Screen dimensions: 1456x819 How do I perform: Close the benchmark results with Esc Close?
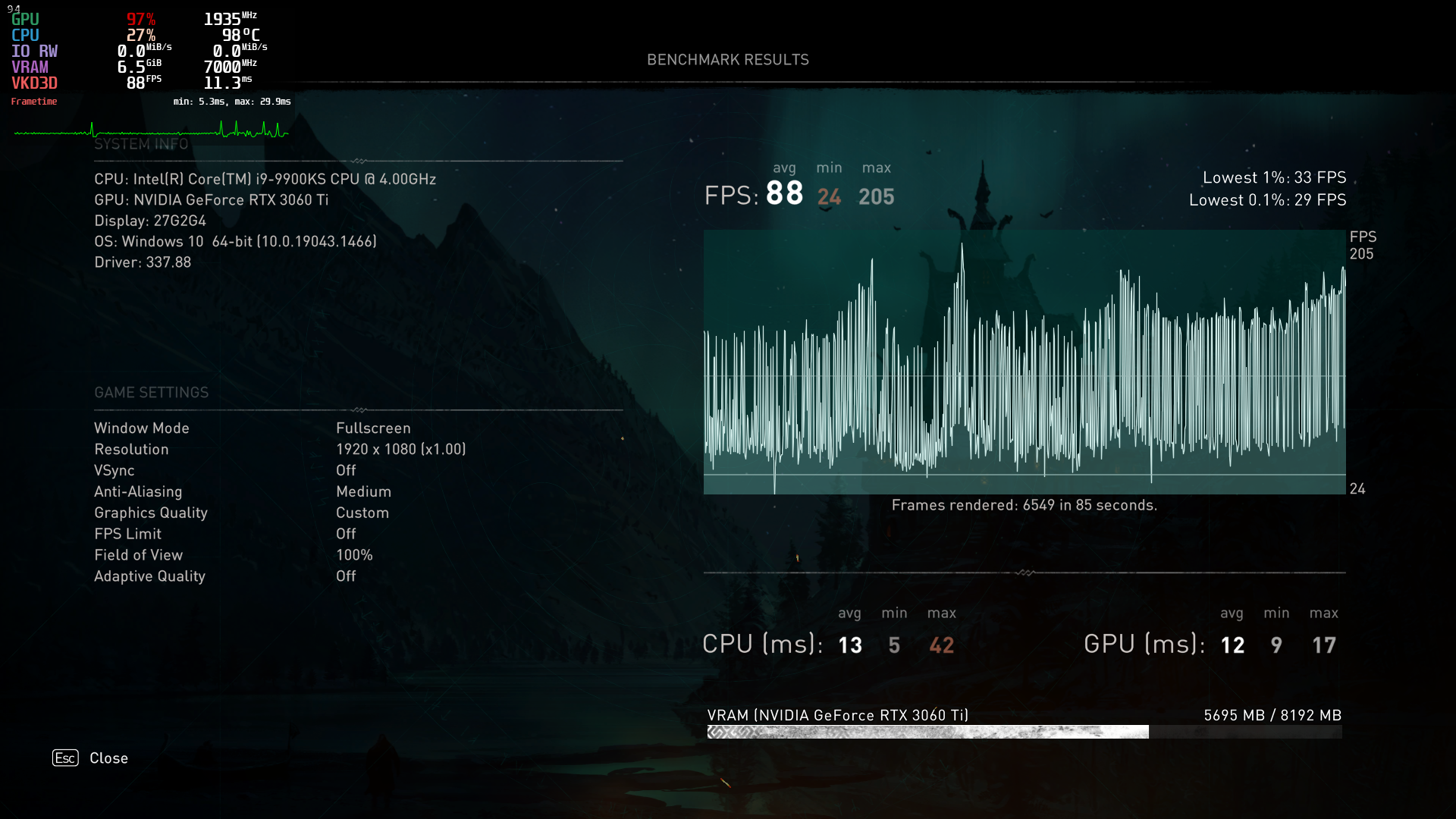(90, 758)
